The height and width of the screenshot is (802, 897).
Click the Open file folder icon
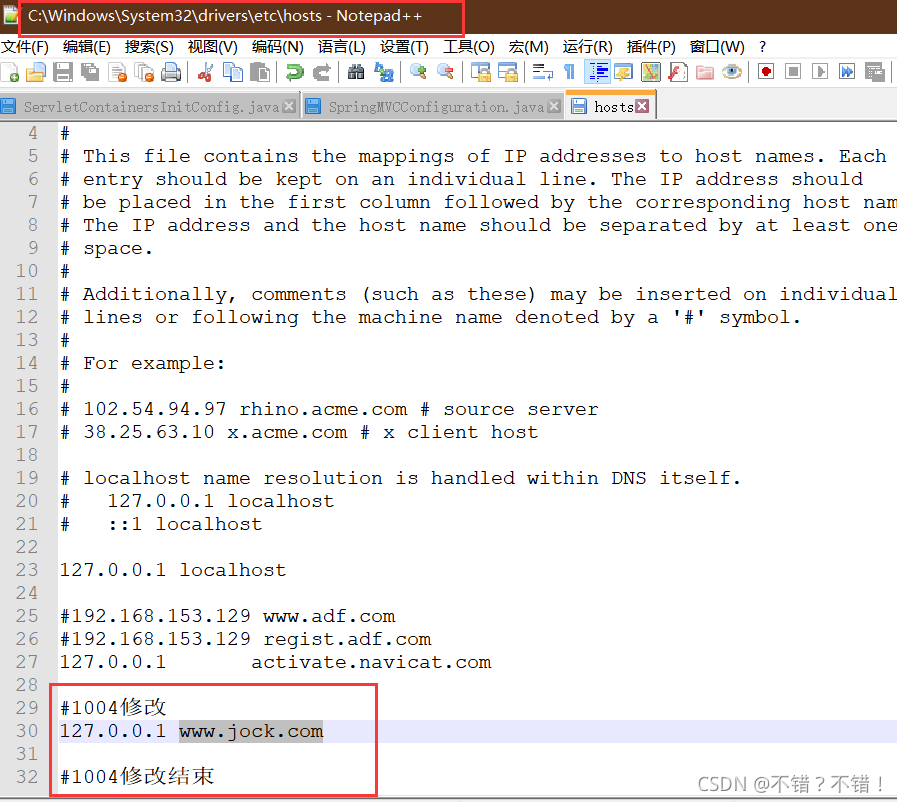(35, 73)
